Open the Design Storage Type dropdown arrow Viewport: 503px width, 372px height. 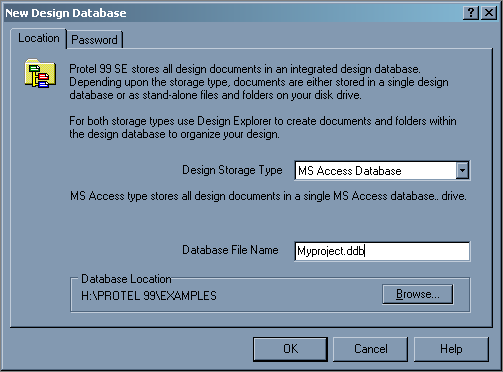pos(462,171)
